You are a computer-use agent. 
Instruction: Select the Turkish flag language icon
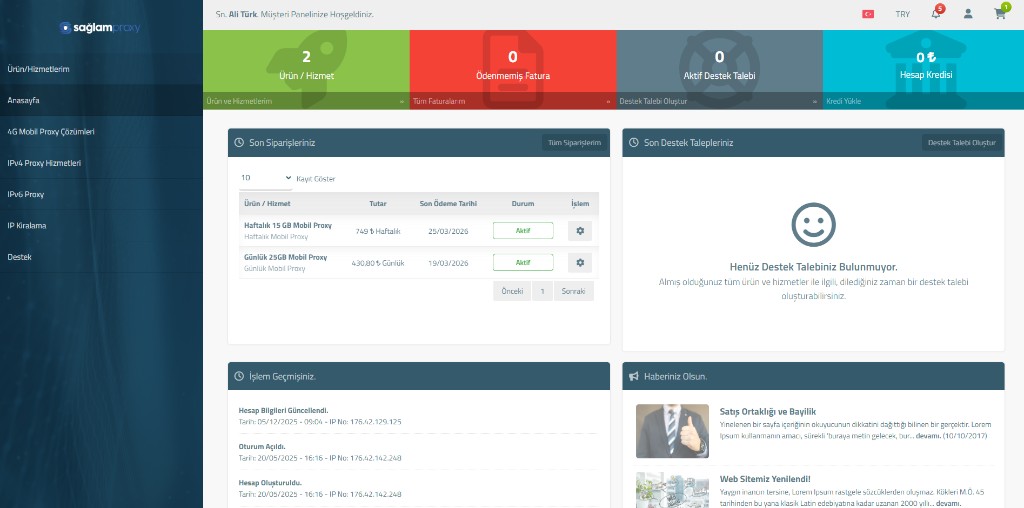868,14
